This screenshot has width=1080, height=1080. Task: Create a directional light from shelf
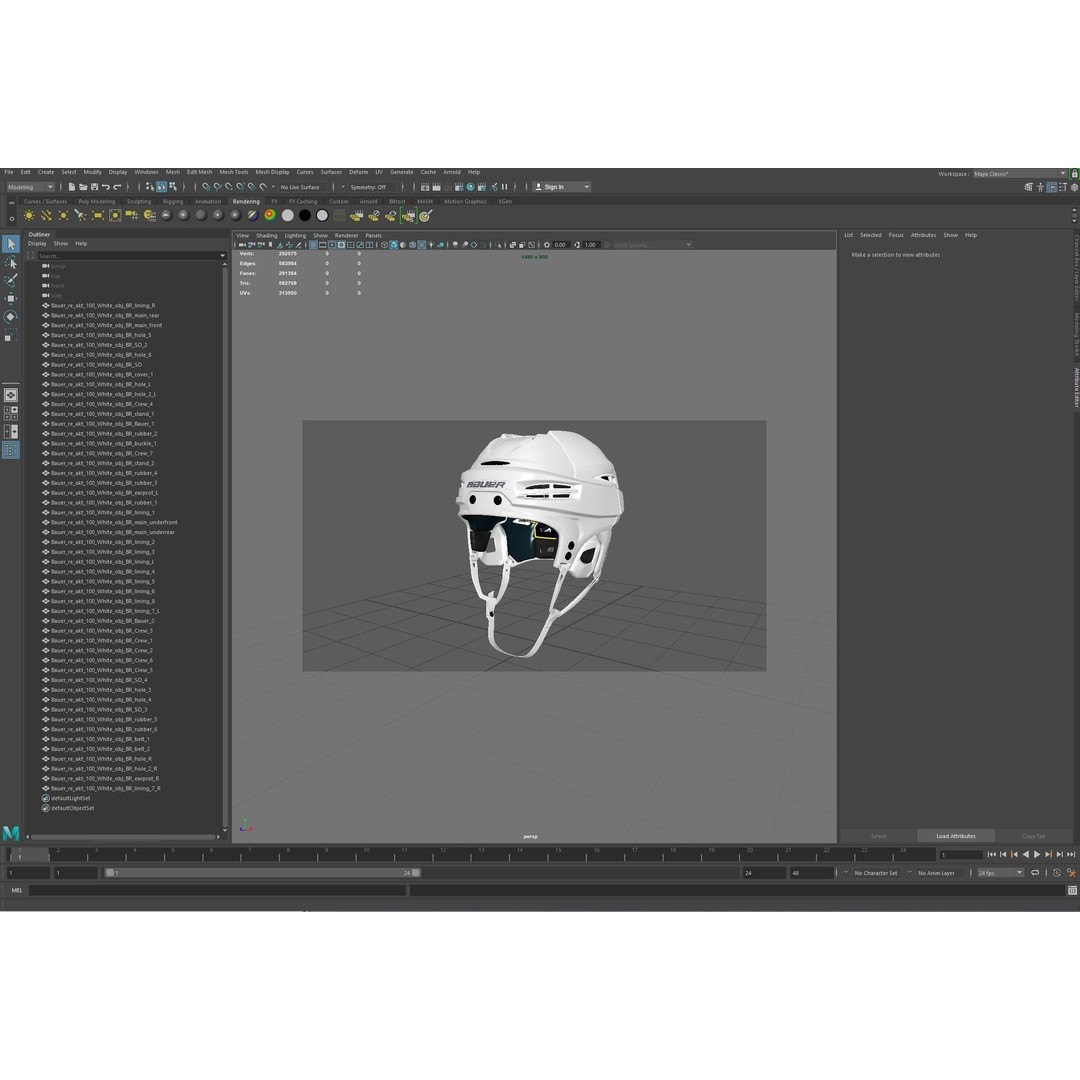tap(46, 216)
